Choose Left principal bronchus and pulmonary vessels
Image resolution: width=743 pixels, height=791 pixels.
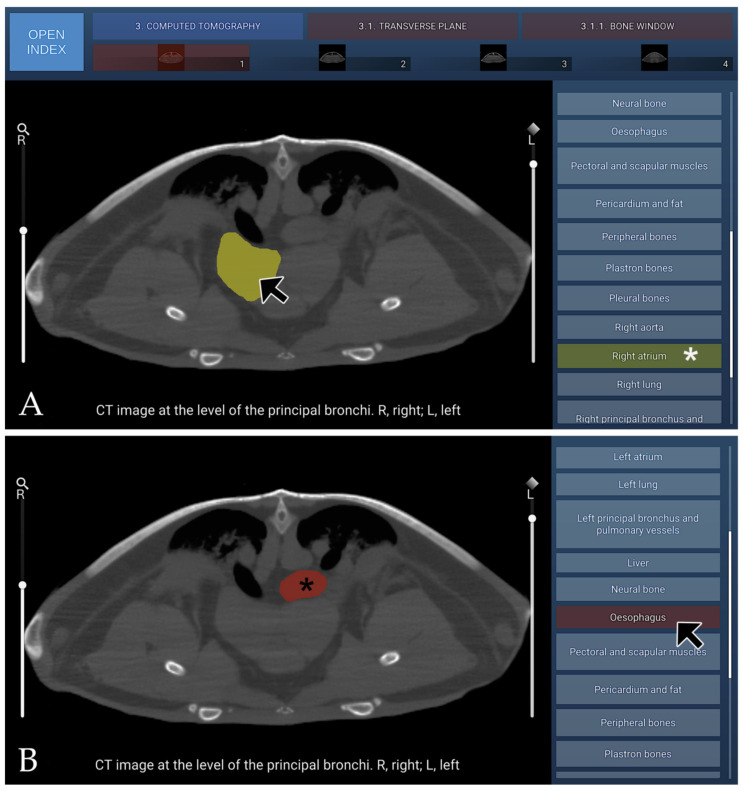pyautogui.click(x=638, y=524)
